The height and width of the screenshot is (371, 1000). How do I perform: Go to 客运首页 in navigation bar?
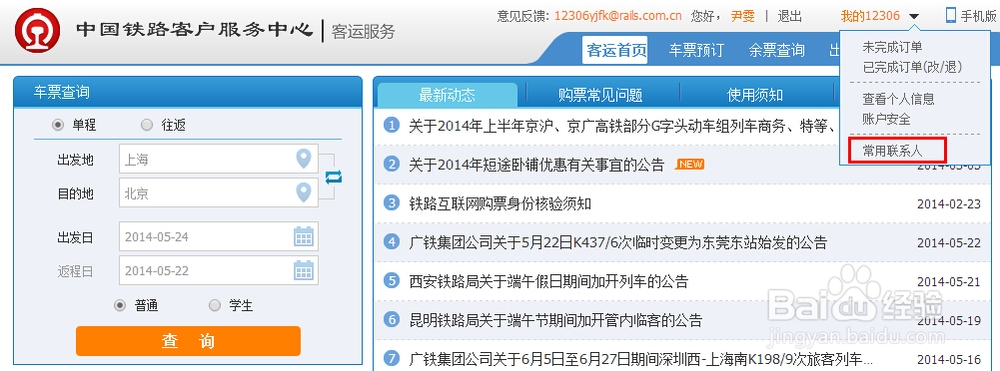point(615,50)
